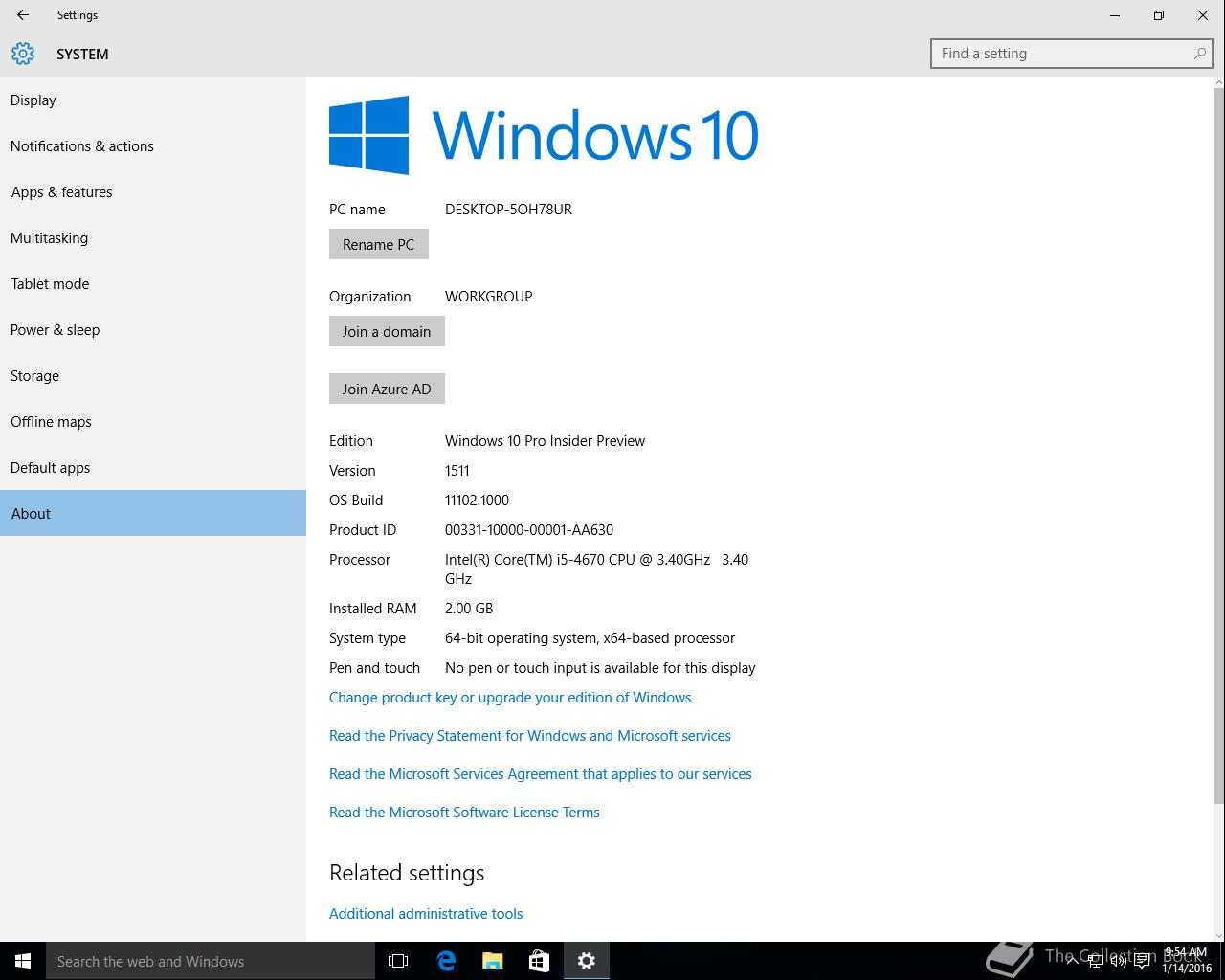
Task: Click Join a domain button
Action: [x=387, y=331]
